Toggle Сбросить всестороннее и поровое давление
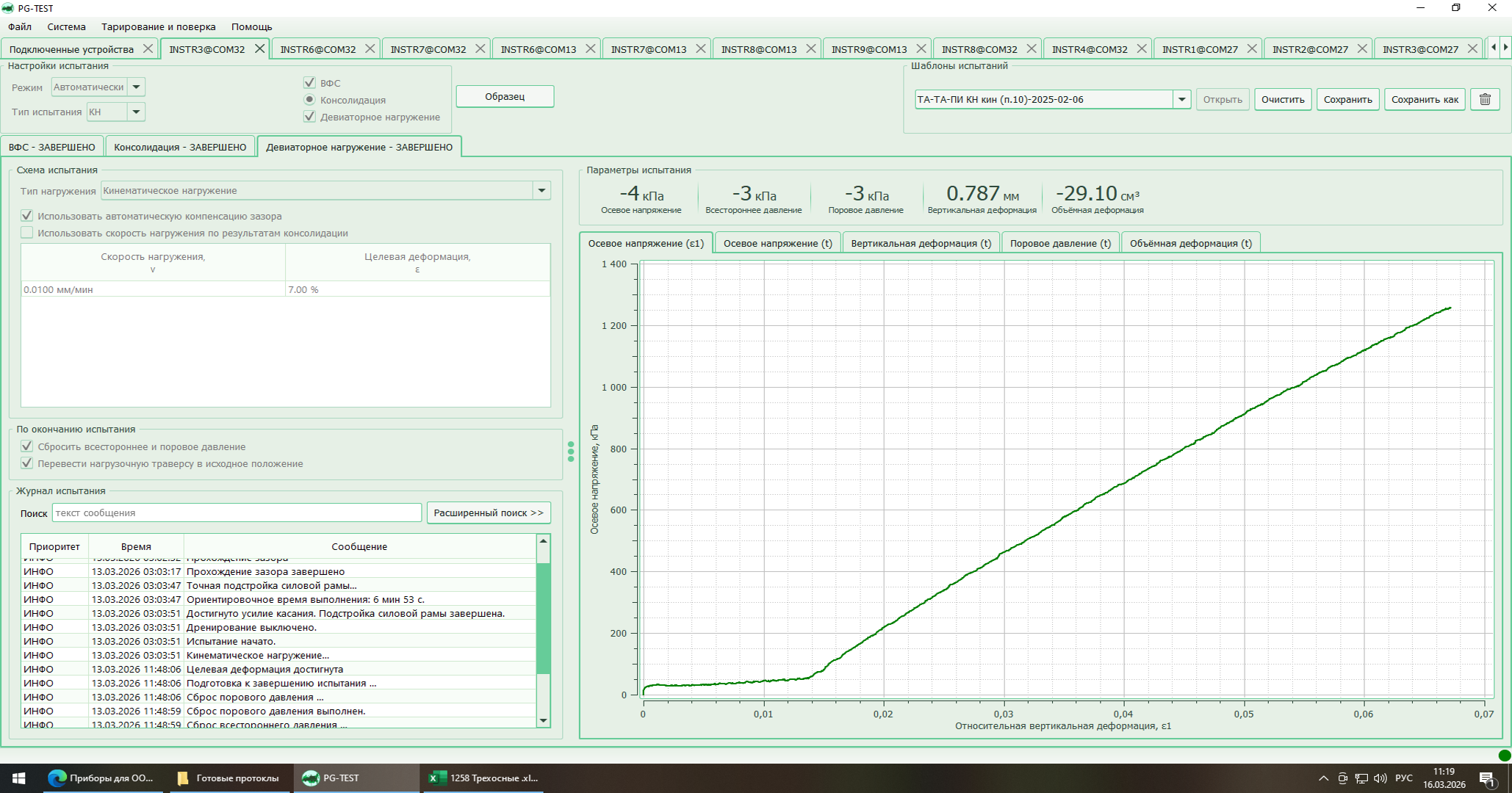1512x793 pixels. tap(27, 446)
